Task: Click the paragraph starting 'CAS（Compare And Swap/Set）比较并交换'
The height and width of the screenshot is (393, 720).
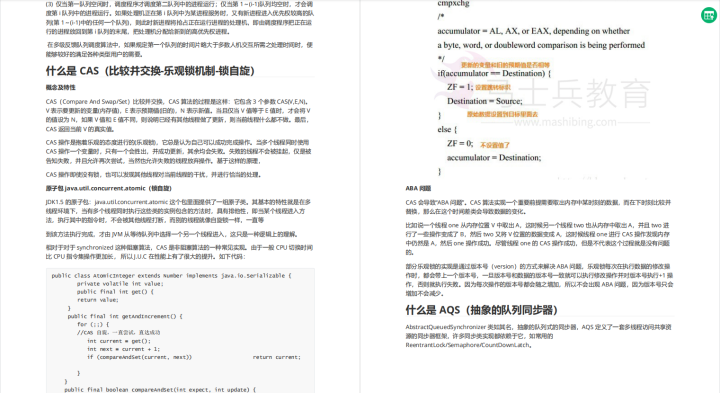Action: 178,115
